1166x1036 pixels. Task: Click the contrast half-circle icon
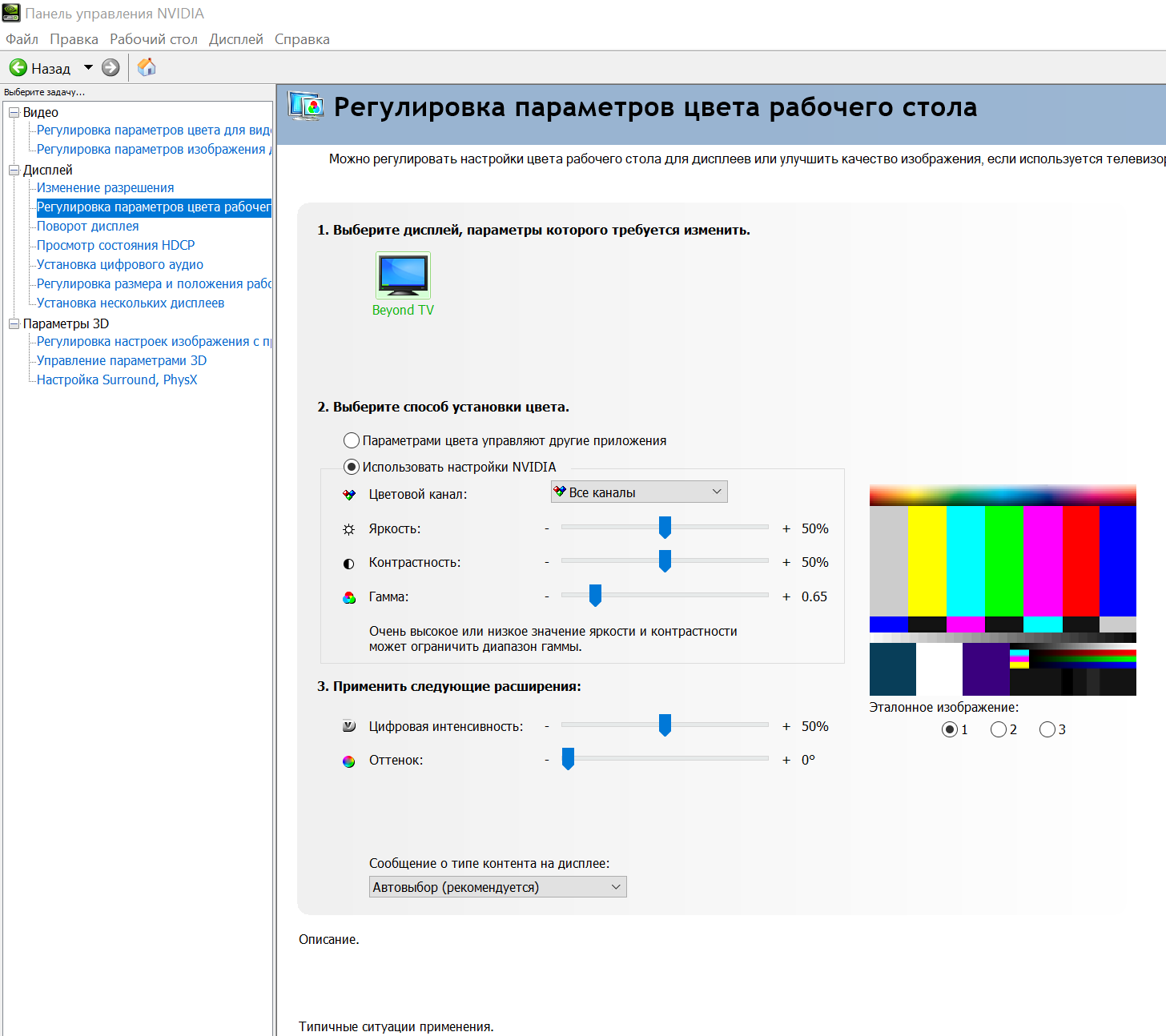(x=348, y=564)
